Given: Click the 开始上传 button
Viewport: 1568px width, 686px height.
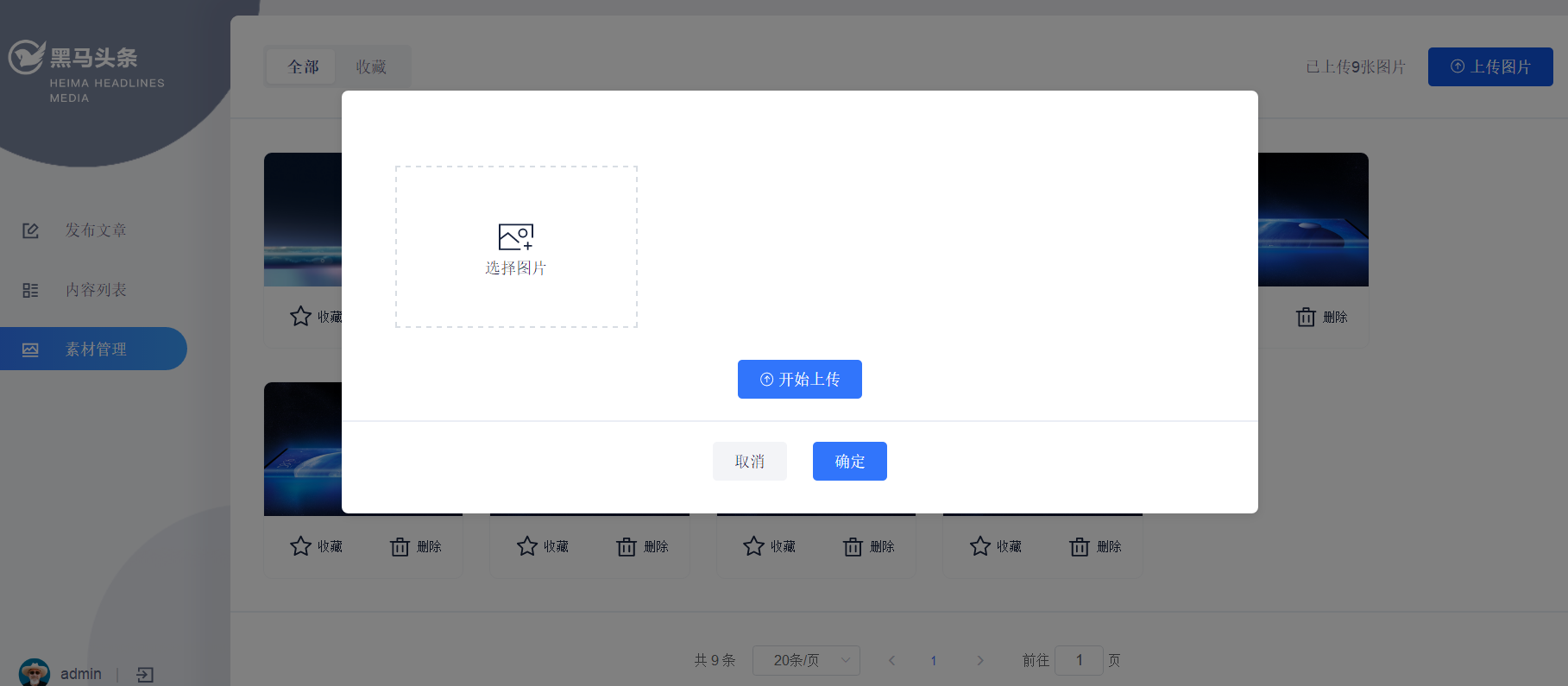Looking at the screenshot, I should tap(800, 379).
